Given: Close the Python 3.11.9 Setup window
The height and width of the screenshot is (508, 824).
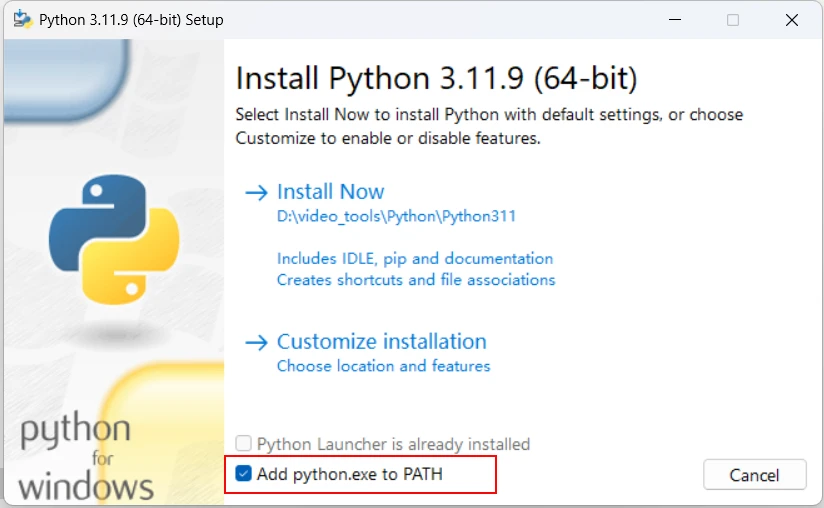Looking at the screenshot, I should (789, 20).
